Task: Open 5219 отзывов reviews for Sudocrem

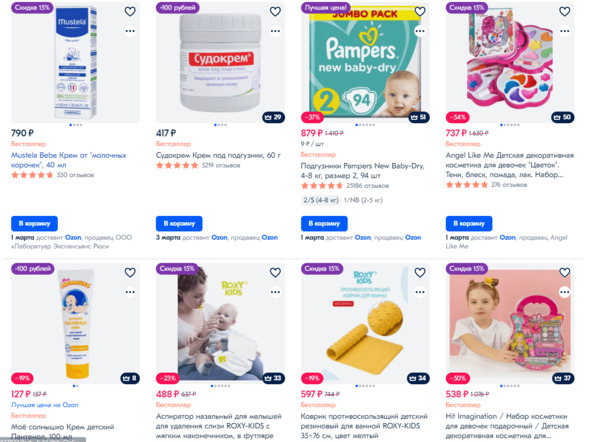Action: (x=221, y=165)
